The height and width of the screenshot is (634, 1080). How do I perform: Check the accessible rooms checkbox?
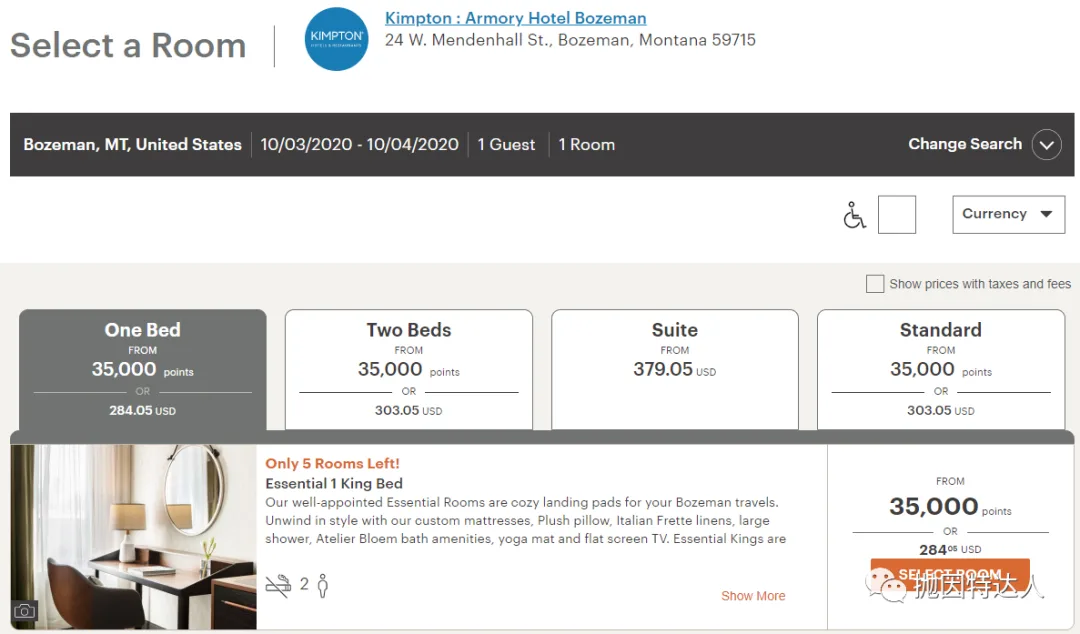tap(896, 214)
